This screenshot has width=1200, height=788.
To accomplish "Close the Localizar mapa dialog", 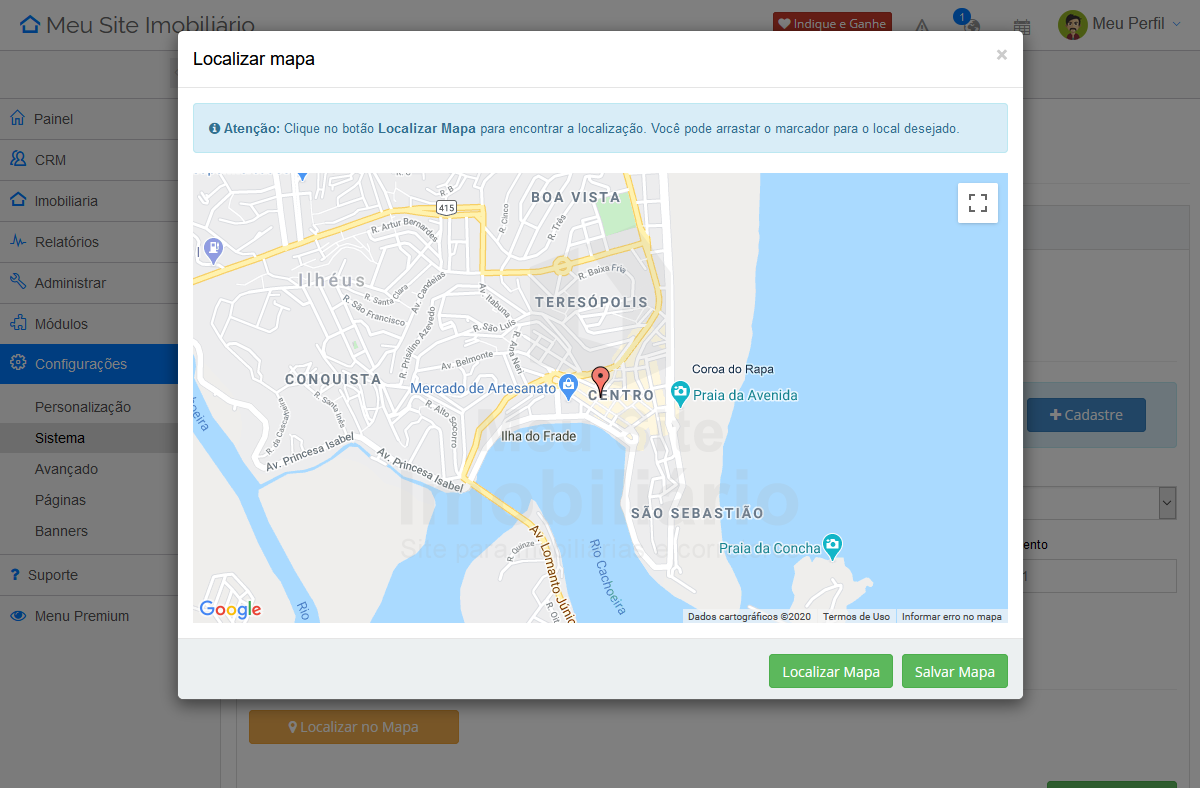I will coord(1001,55).
